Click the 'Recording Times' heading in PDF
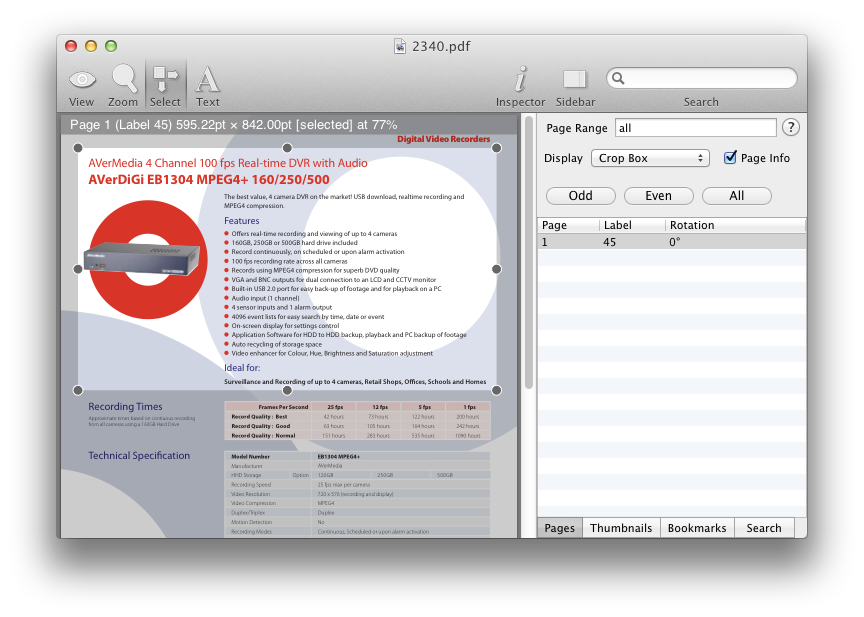The height and width of the screenshot is (617, 864). tap(125, 407)
